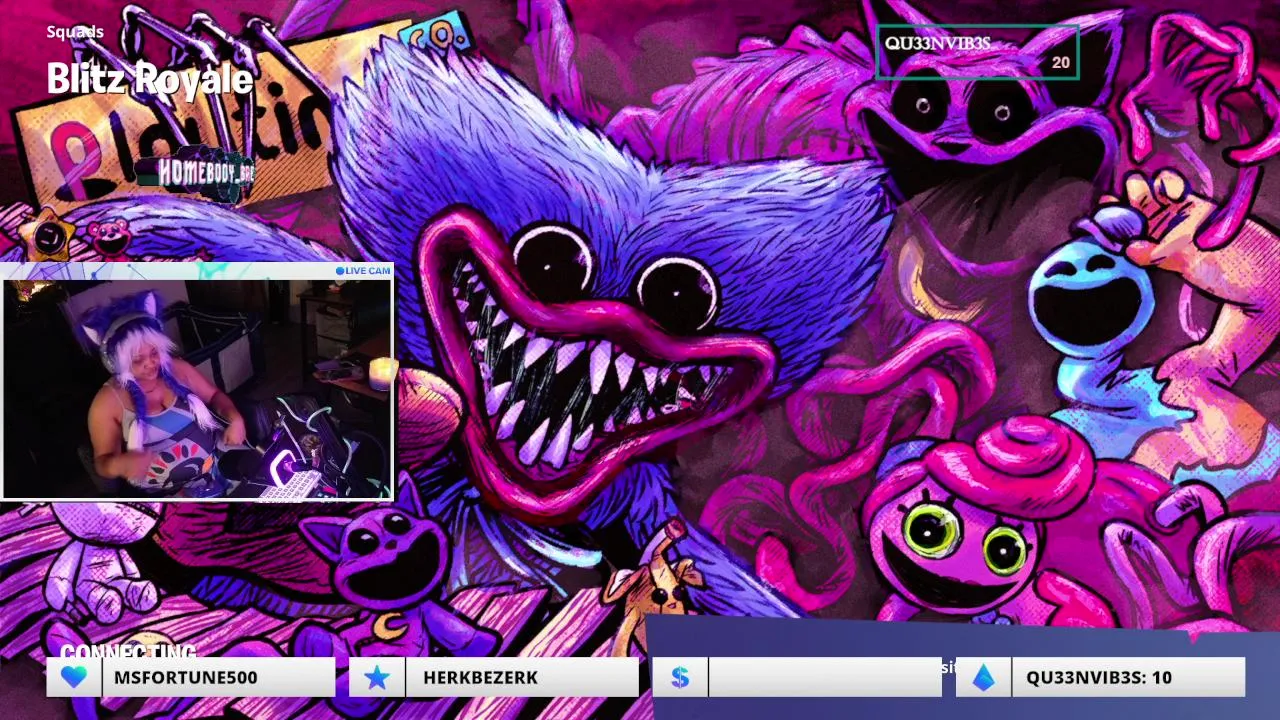Click the Squads mode label
Screen dimensions: 1280x720
coord(75,32)
